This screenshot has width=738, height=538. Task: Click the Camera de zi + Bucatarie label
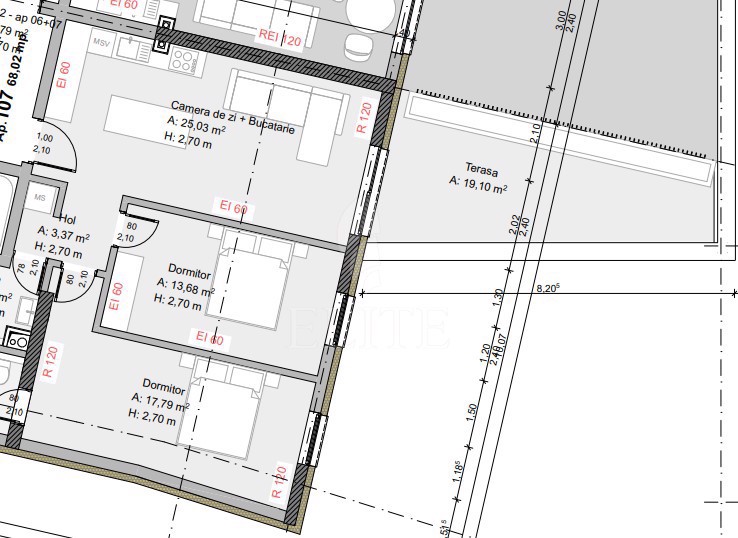pyautogui.click(x=232, y=106)
